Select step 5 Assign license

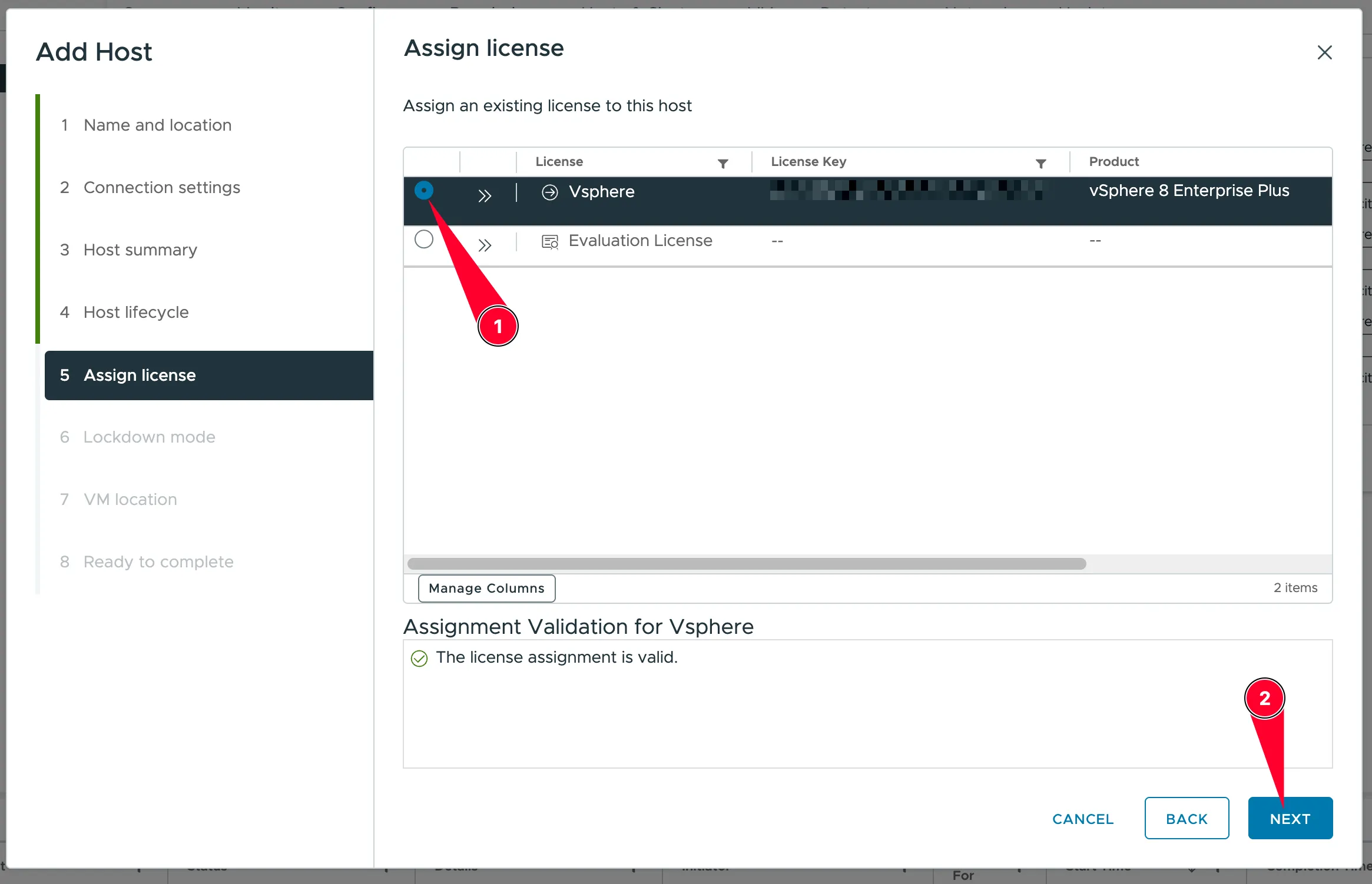[x=209, y=375]
